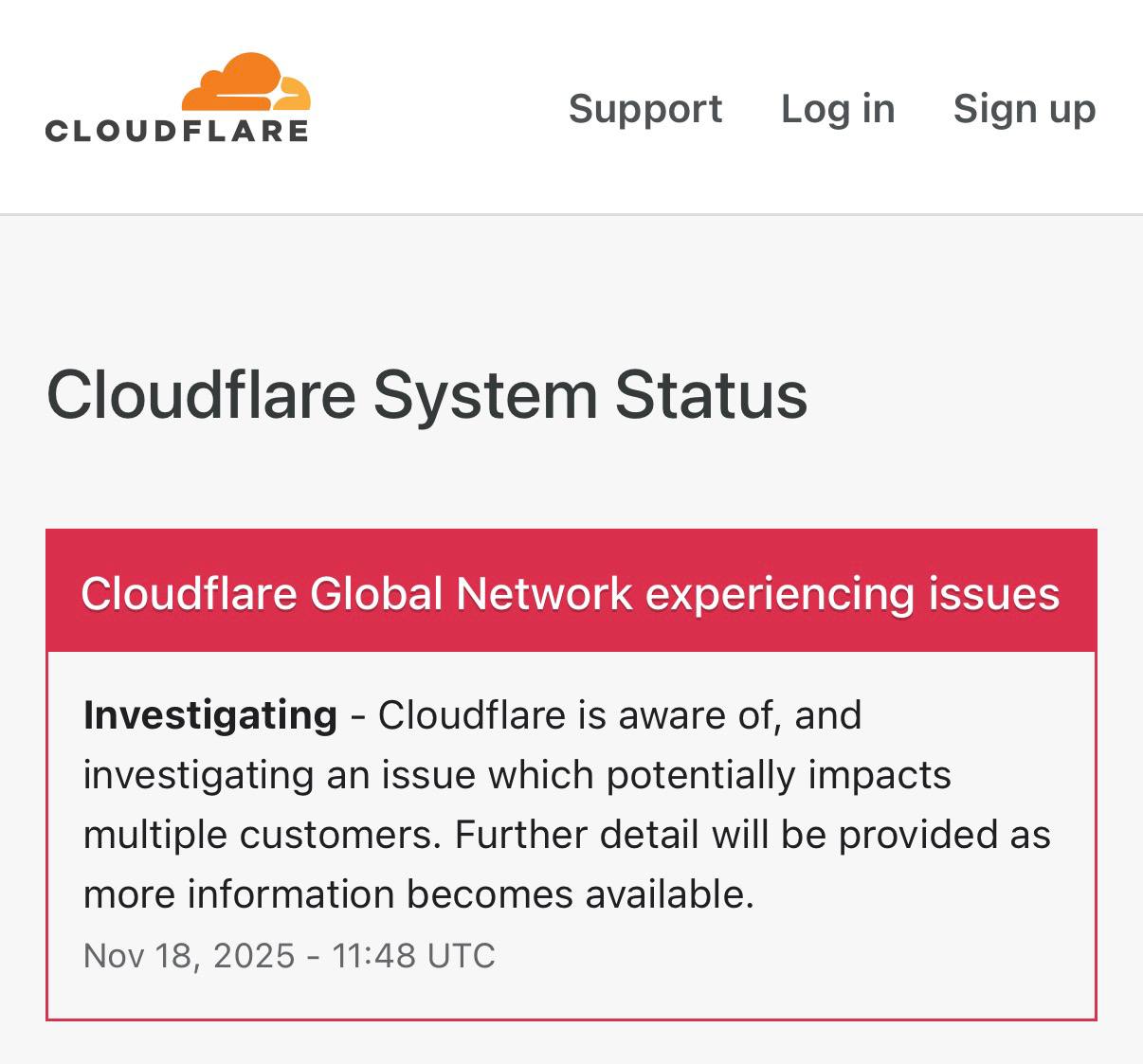The height and width of the screenshot is (1064, 1143).
Task: Open the Support page
Action: pos(645,109)
